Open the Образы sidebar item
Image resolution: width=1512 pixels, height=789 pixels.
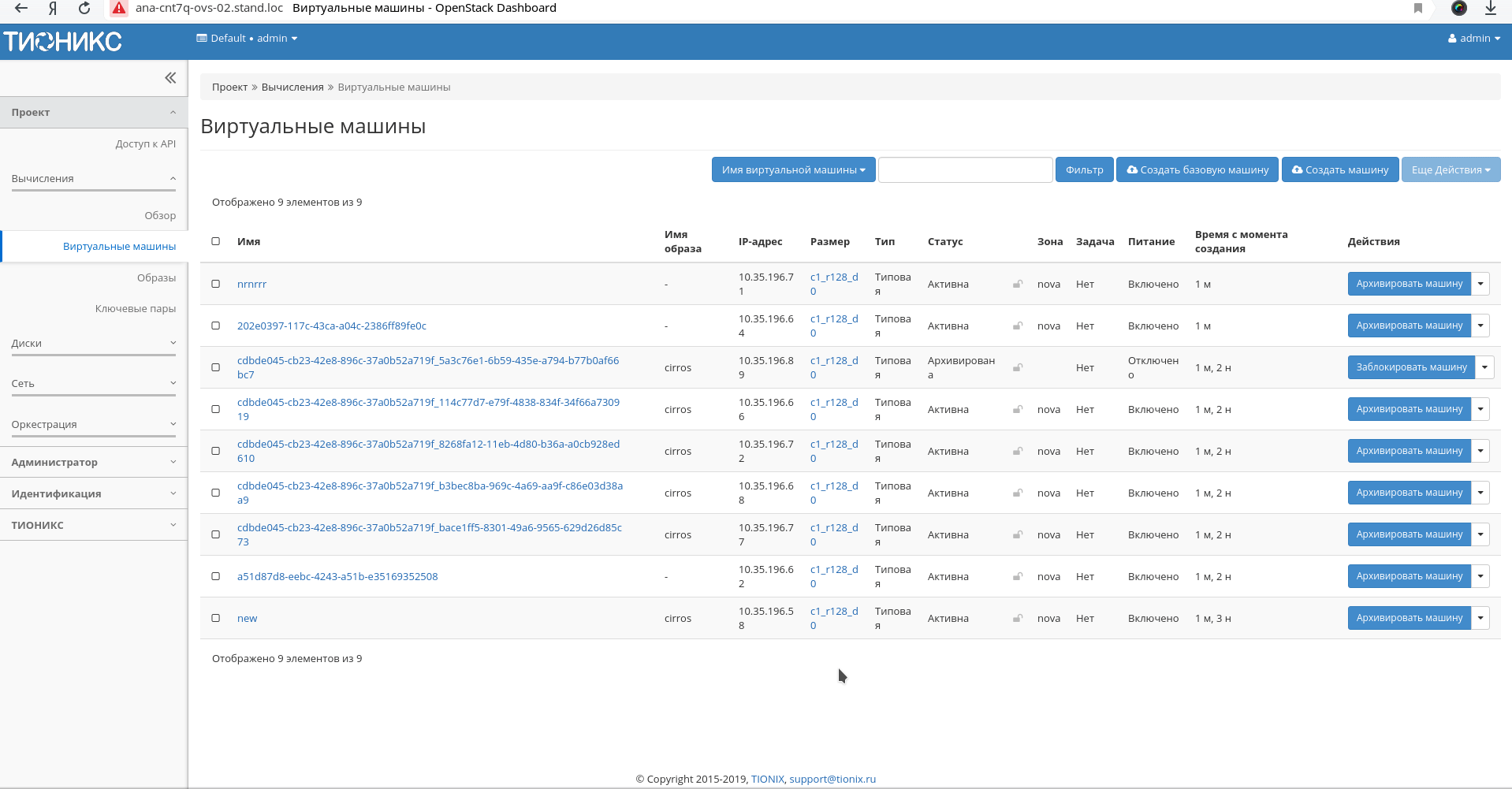coord(156,277)
